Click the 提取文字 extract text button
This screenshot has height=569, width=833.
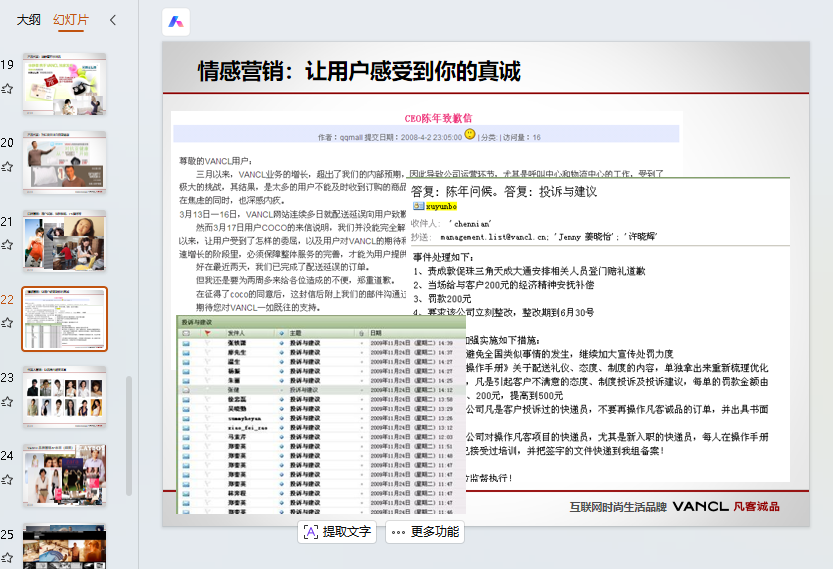[x=337, y=532]
